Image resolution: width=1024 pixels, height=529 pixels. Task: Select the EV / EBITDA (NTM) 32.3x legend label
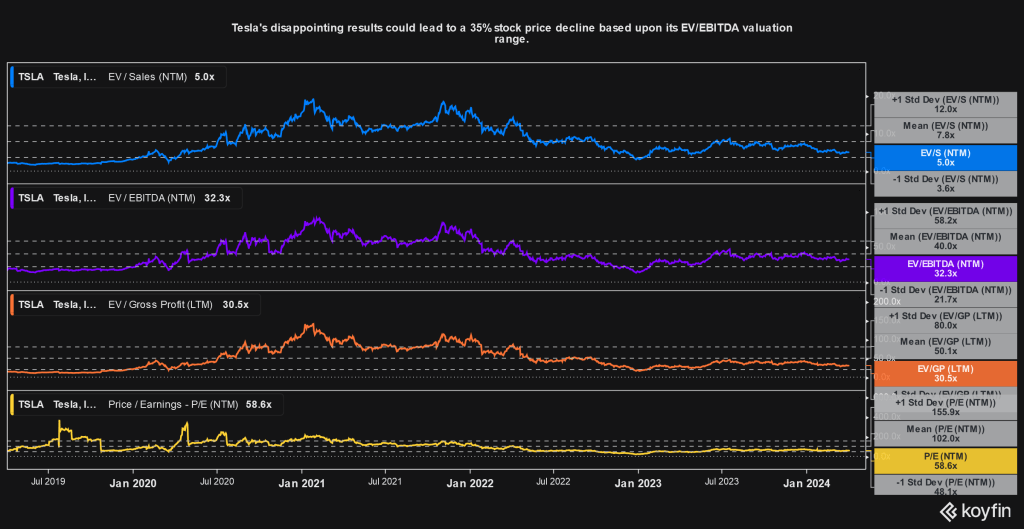[x=169, y=198]
